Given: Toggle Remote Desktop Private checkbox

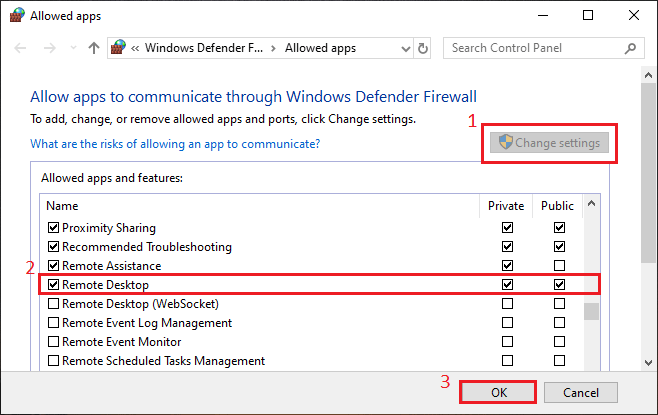Looking at the screenshot, I should [507, 284].
